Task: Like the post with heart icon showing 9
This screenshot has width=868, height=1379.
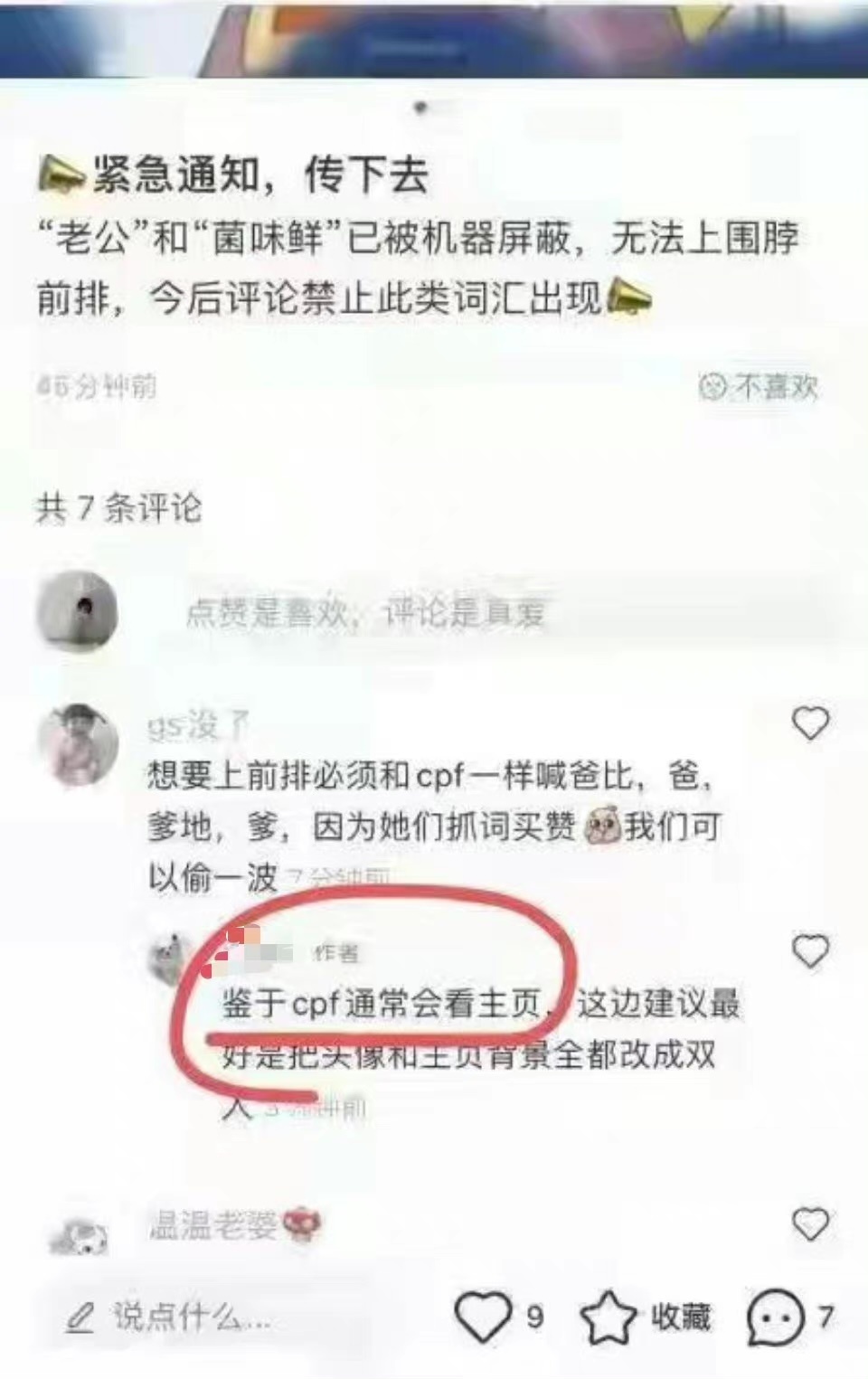Action: [483, 1316]
